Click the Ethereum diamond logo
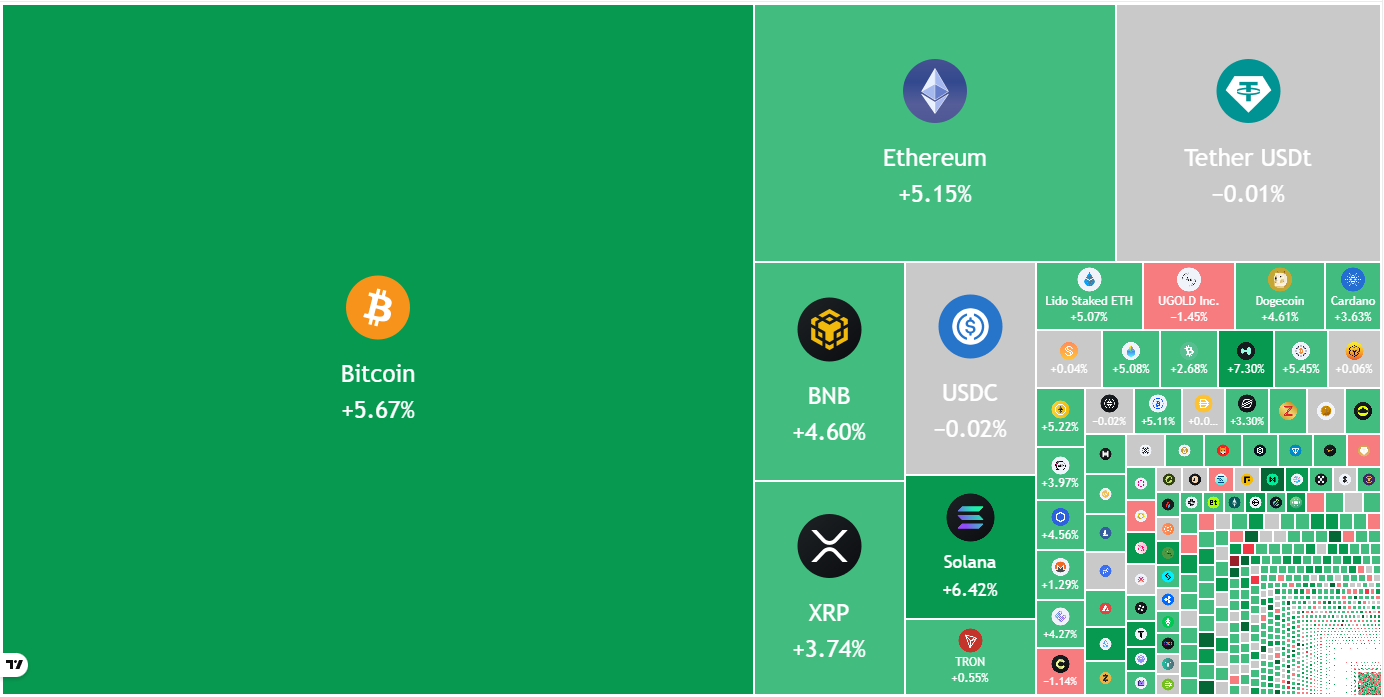Viewport: 1384px width, 697px height. pos(934,92)
